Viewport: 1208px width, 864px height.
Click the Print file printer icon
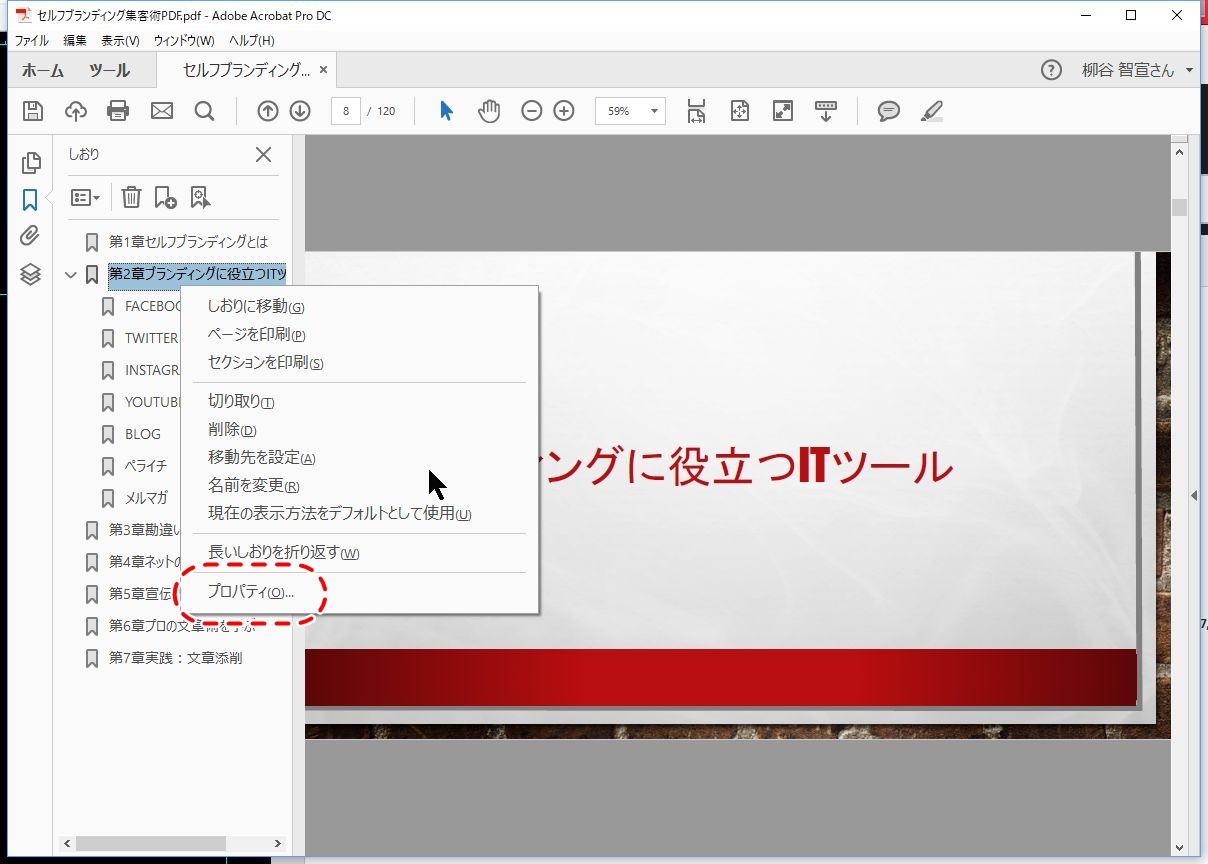(118, 111)
